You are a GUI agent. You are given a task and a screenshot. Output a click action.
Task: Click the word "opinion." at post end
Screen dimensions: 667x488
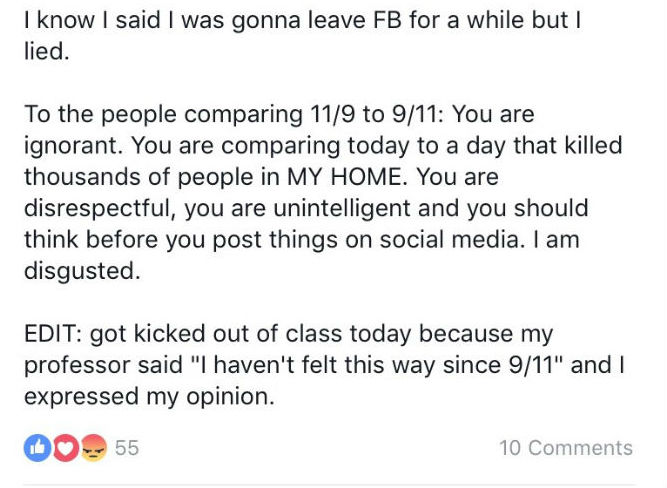click(x=230, y=397)
